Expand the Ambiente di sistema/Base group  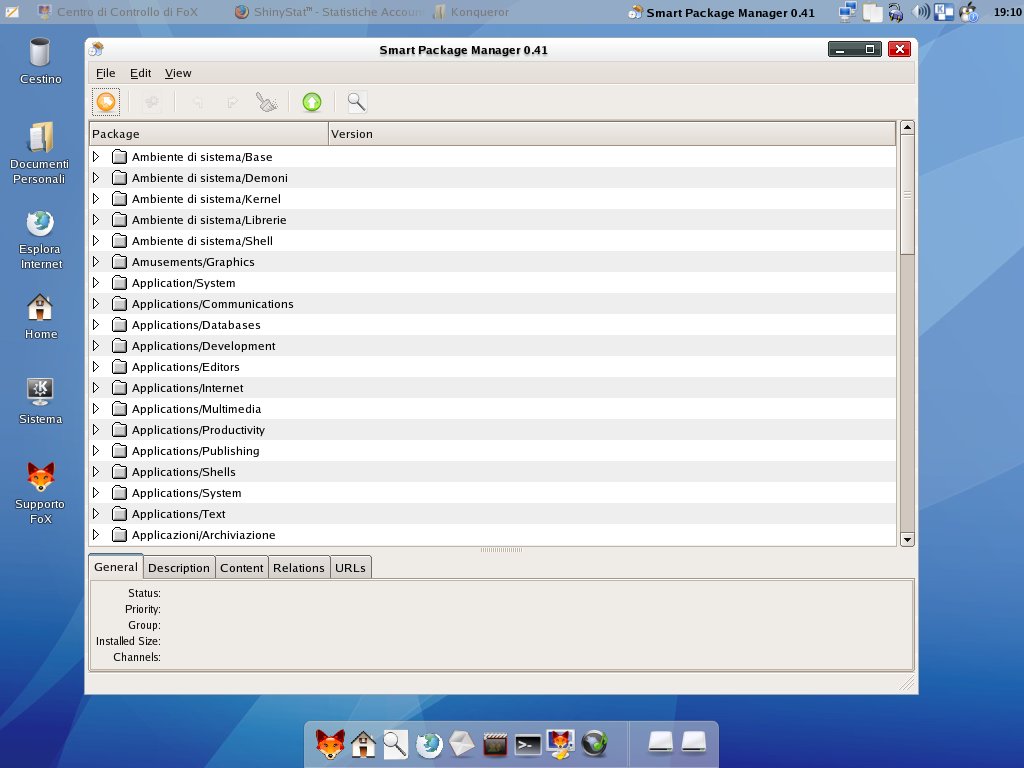[96, 157]
